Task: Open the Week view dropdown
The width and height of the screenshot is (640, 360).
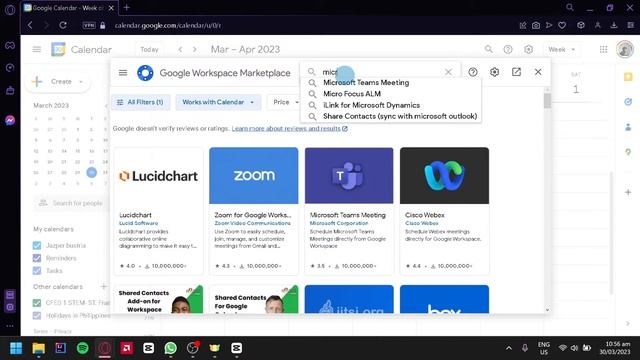Action: coord(562,49)
